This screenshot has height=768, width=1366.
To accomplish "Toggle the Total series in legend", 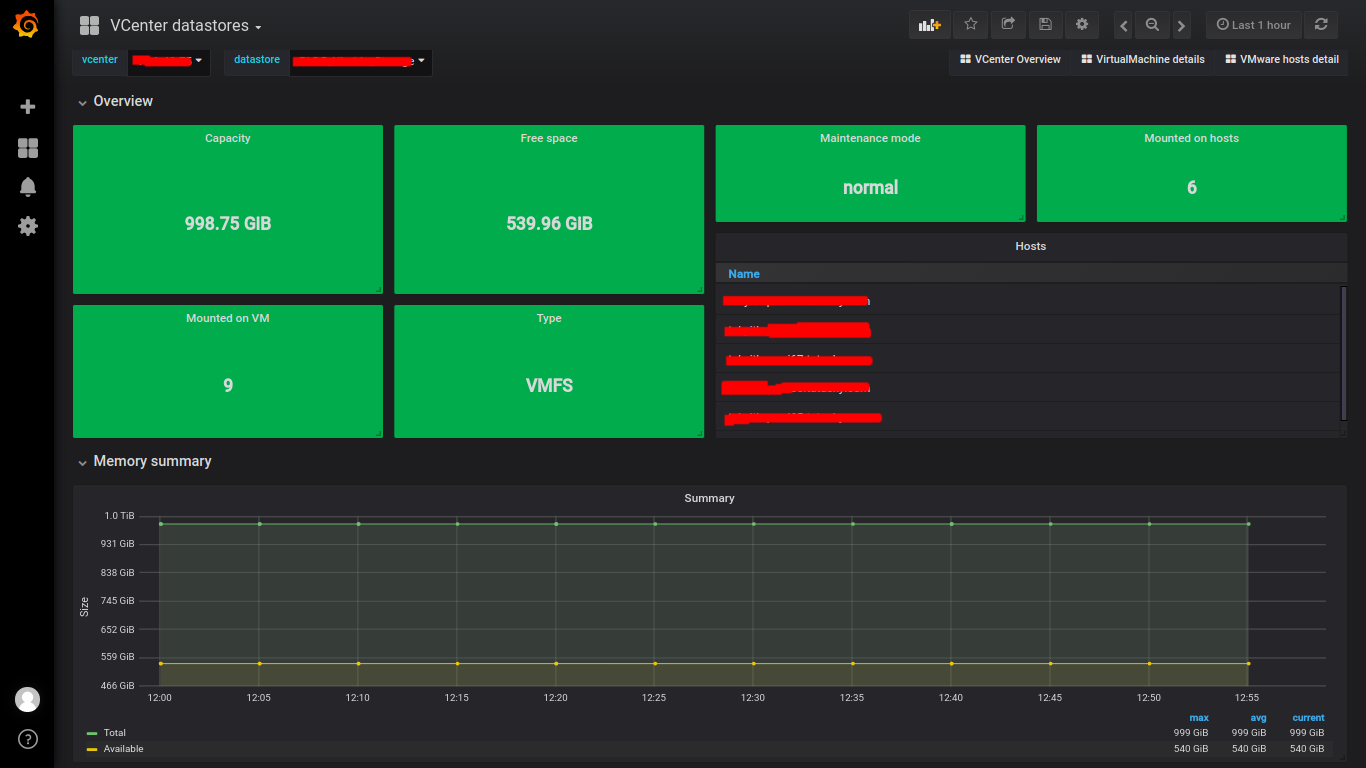I will (x=115, y=733).
